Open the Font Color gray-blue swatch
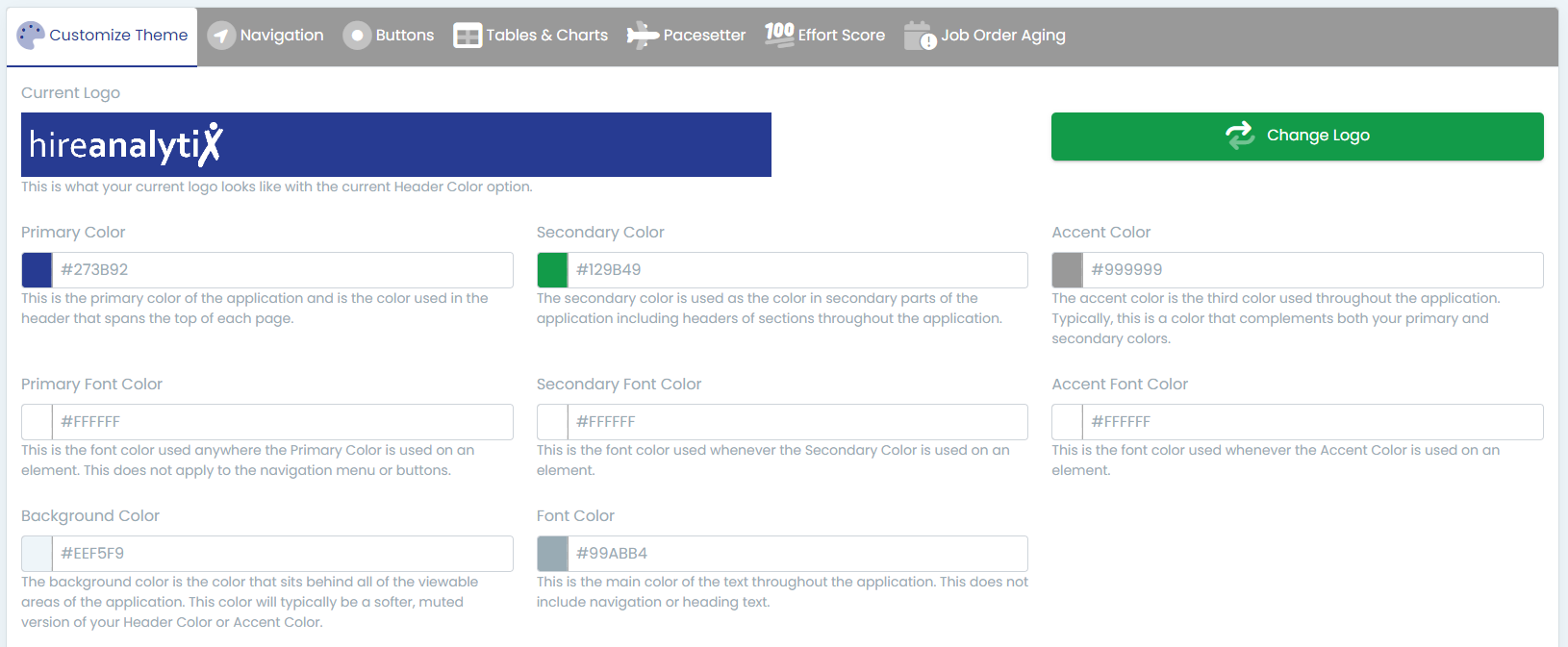The image size is (1568, 647). pyautogui.click(x=552, y=554)
